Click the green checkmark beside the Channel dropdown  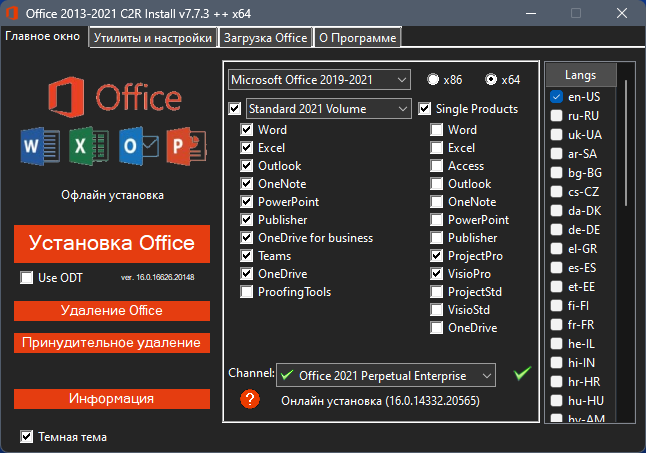click(522, 373)
